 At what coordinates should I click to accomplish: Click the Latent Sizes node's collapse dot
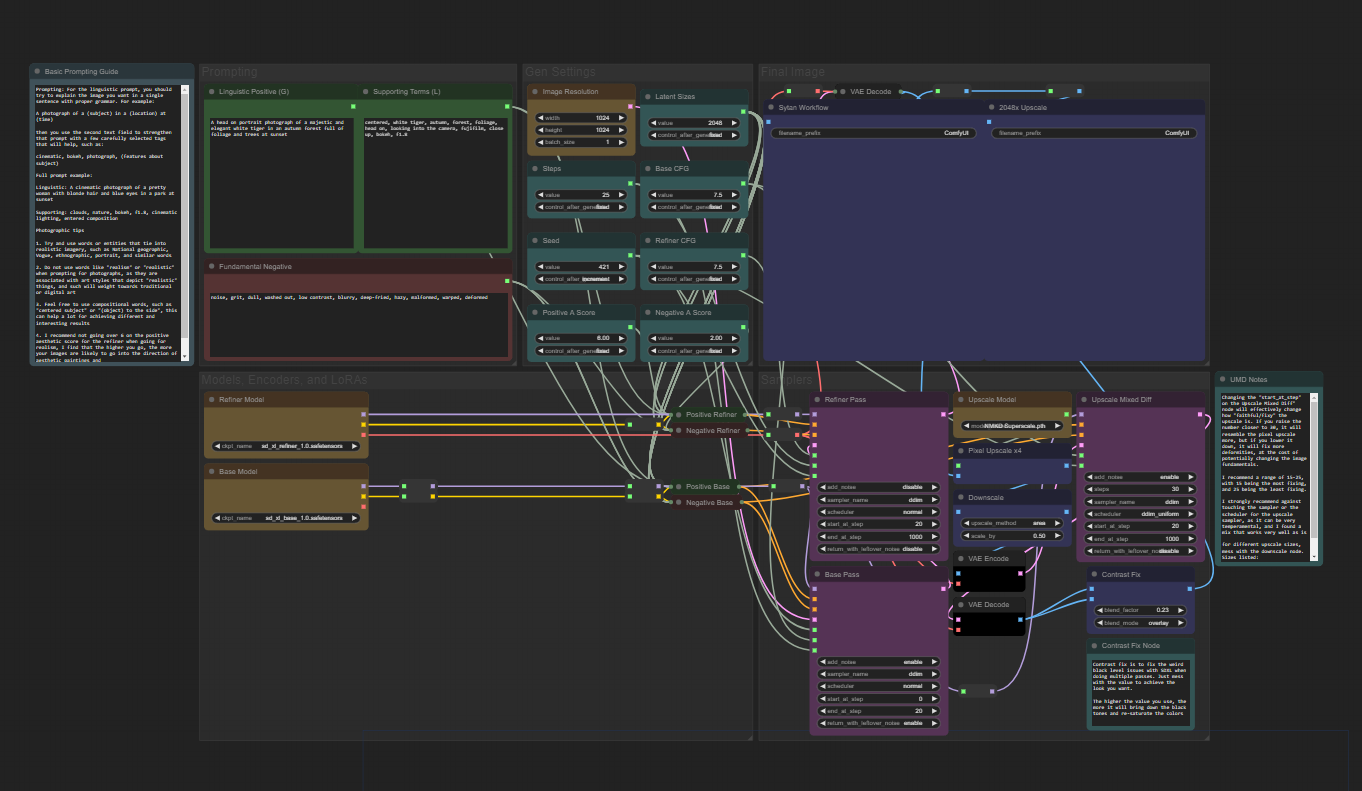[x=648, y=97]
